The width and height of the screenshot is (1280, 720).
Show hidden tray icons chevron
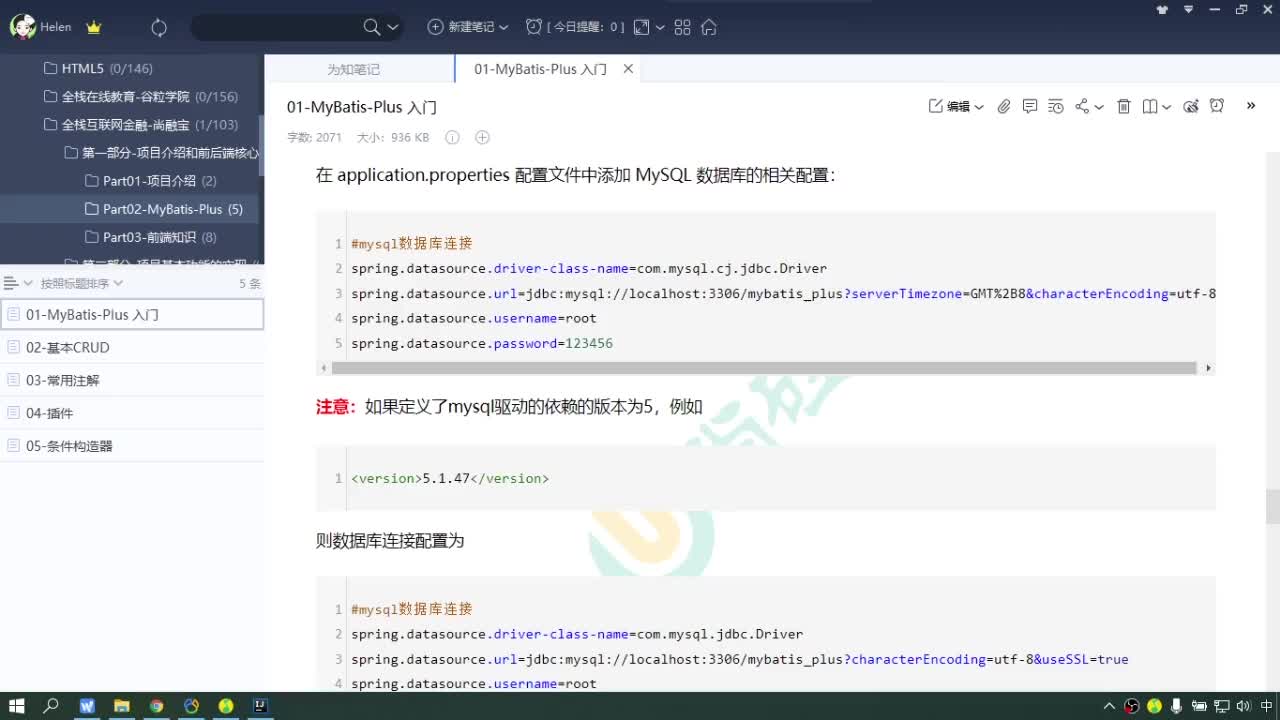[1109, 706]
